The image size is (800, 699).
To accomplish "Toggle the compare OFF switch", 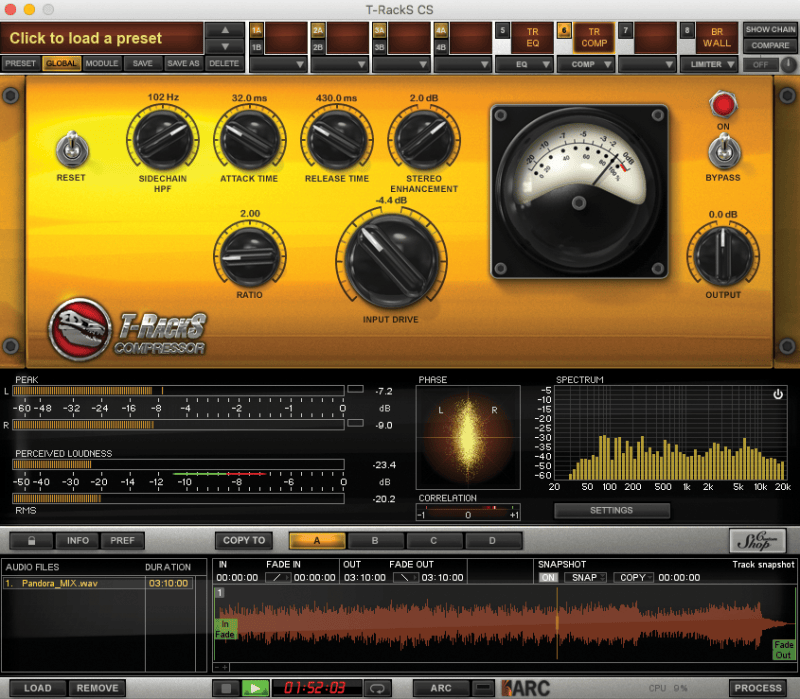I will tap(760, 65).
